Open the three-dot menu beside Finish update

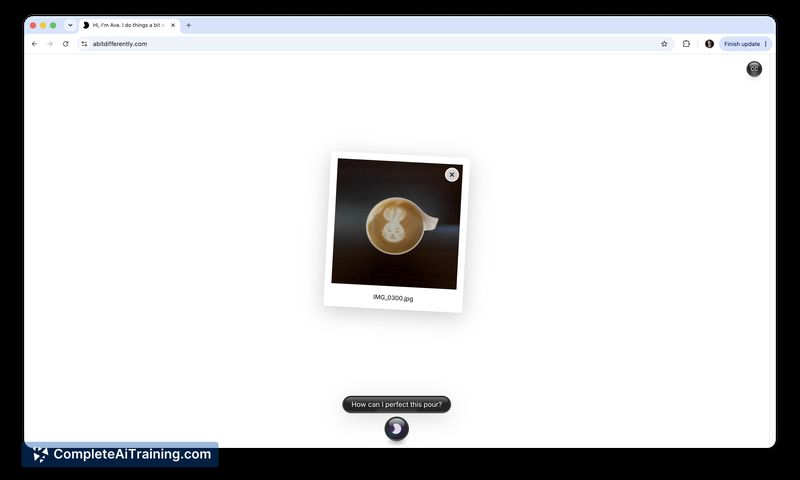[x=766, y=44]
